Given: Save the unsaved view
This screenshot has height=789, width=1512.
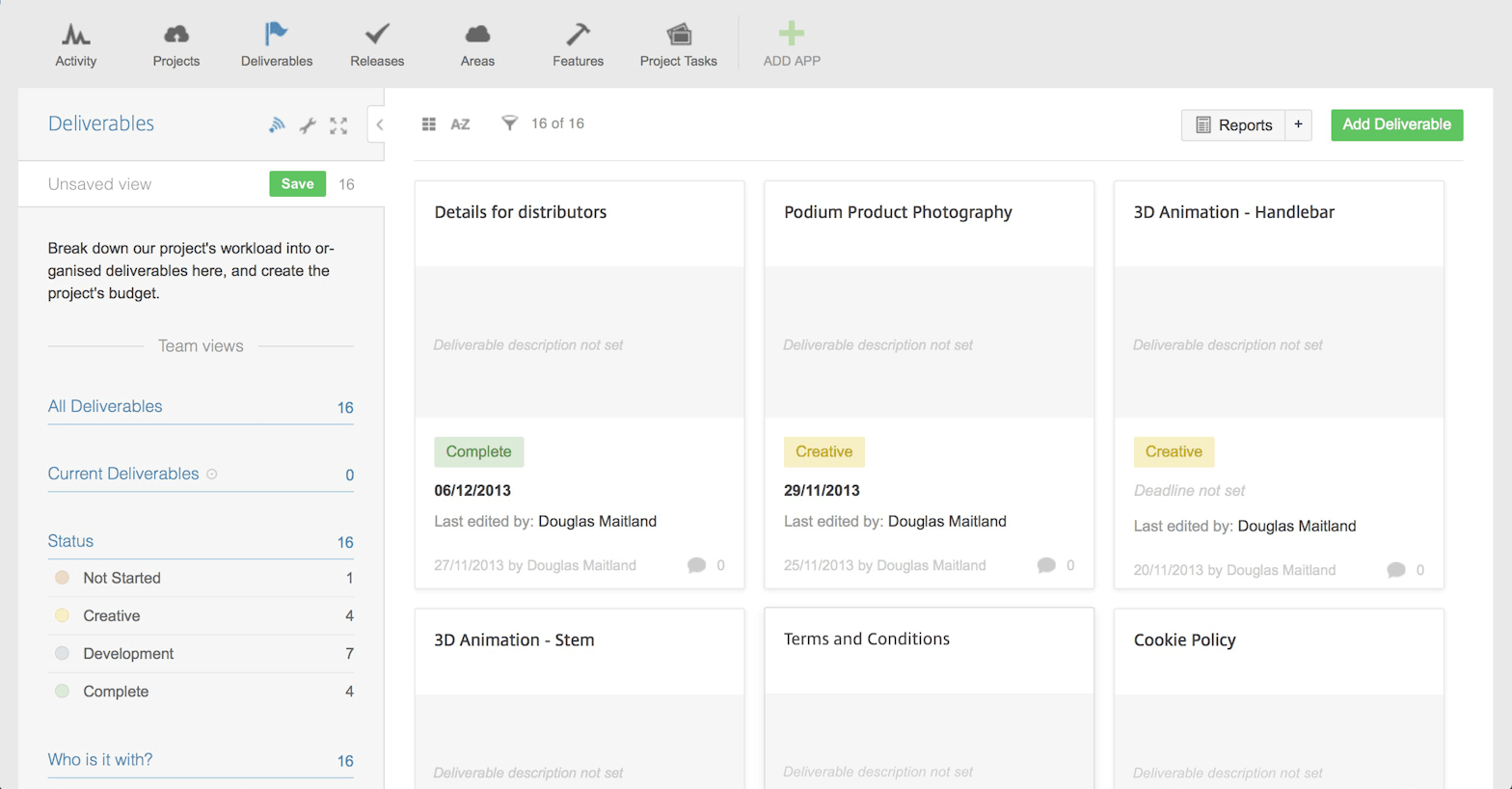Looking at the screenshot, I should point(297,183).
